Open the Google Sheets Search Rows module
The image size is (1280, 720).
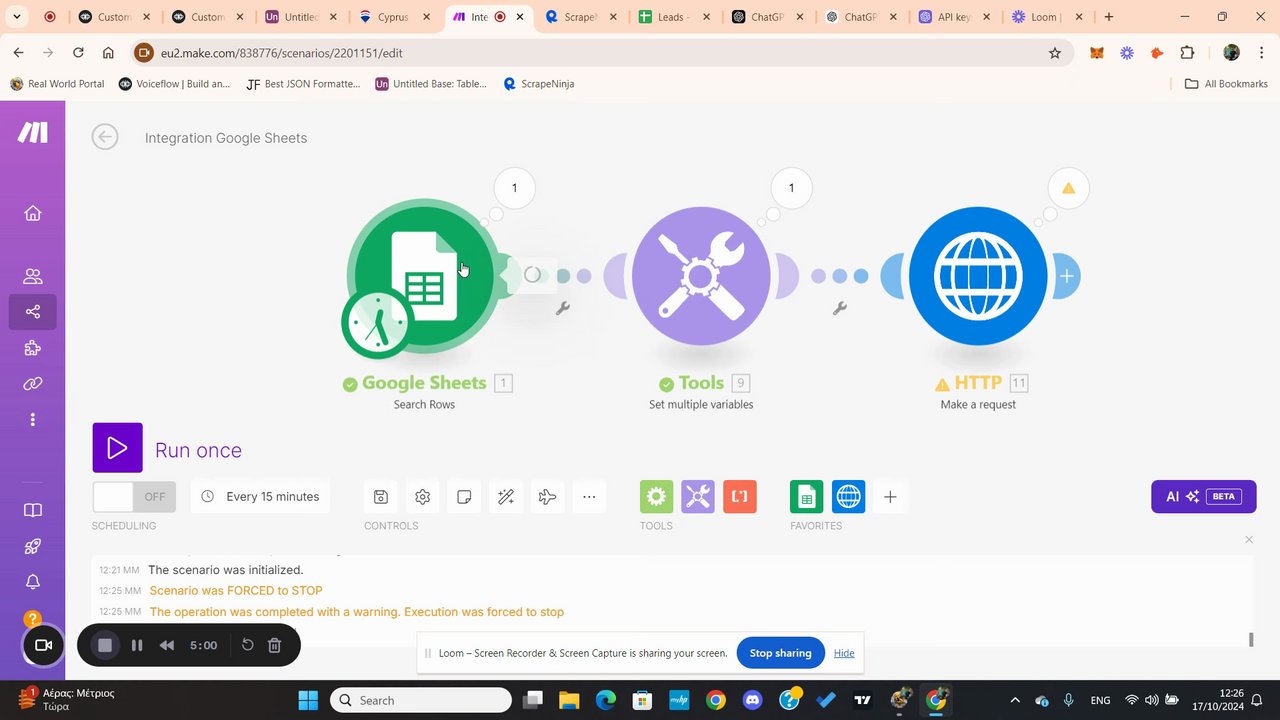[424, 276]
